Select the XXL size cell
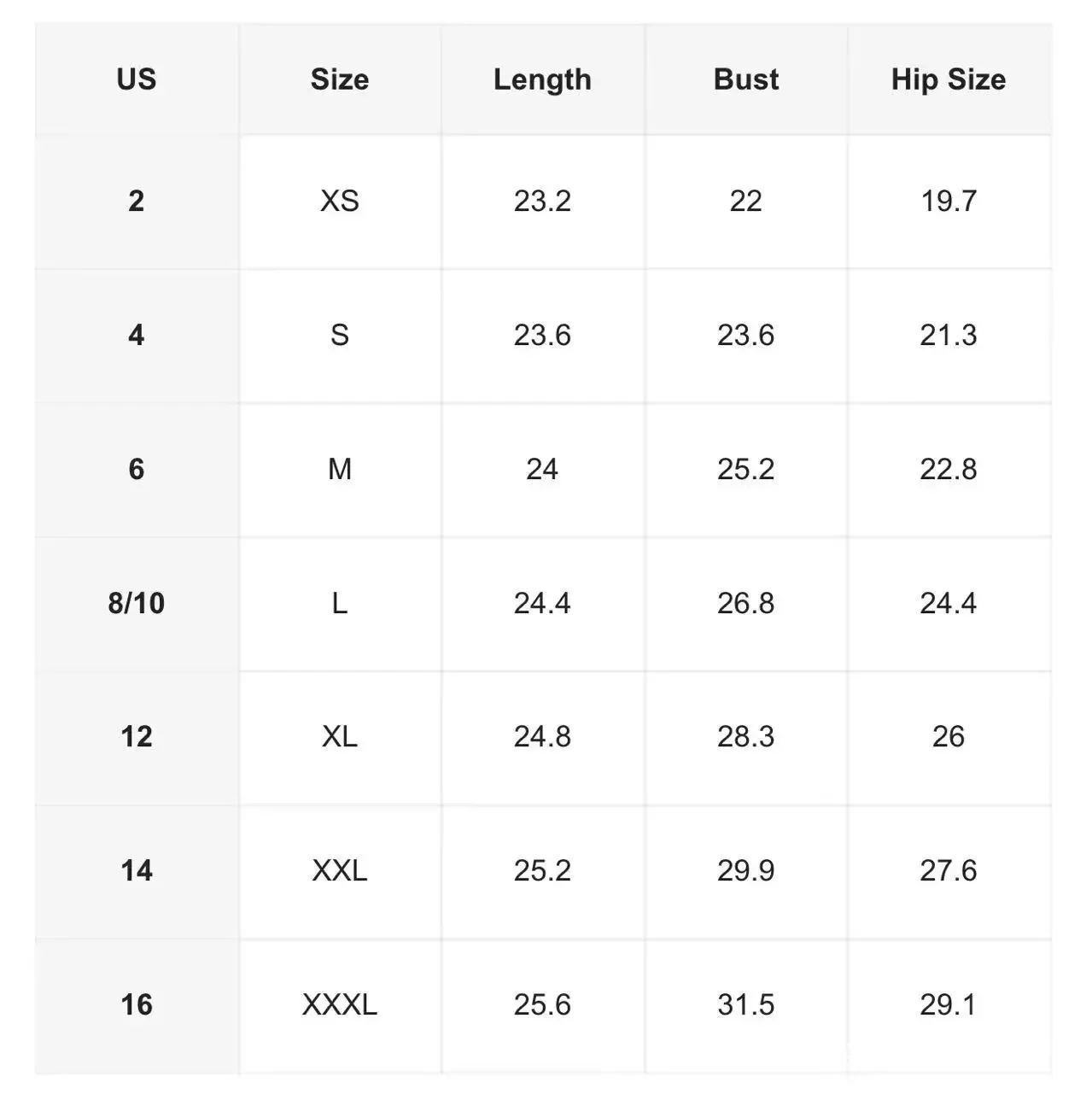1092x1100 pixels. point(340,870)
